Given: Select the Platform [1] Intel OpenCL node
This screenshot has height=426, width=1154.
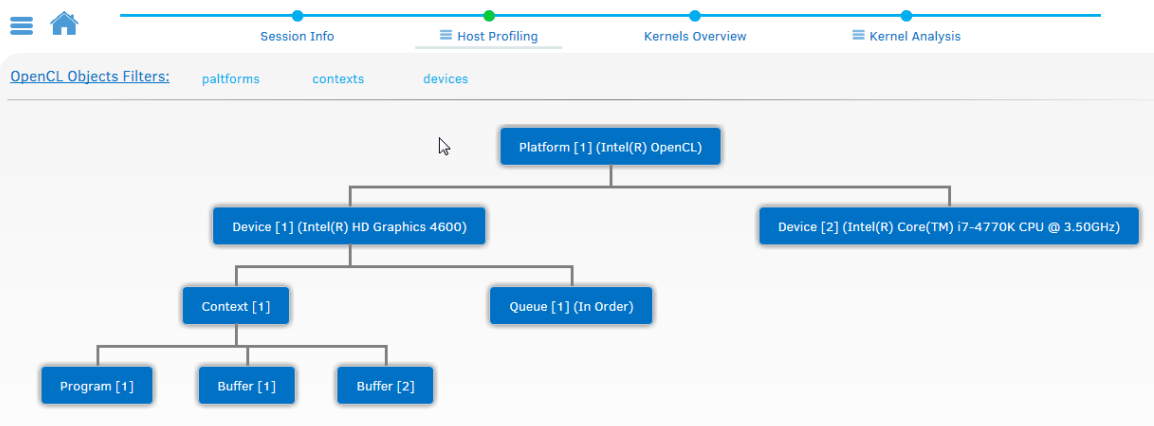Looking at the screenshot, I should pos(610,147).
